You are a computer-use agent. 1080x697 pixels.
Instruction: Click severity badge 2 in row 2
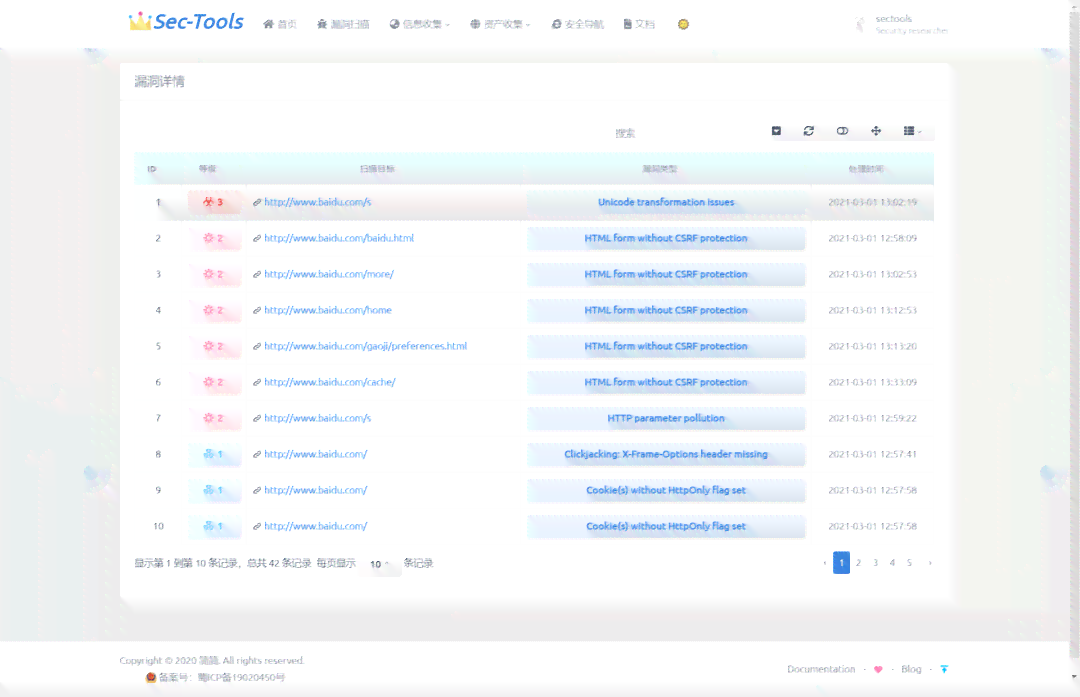(x=214, y=238)
